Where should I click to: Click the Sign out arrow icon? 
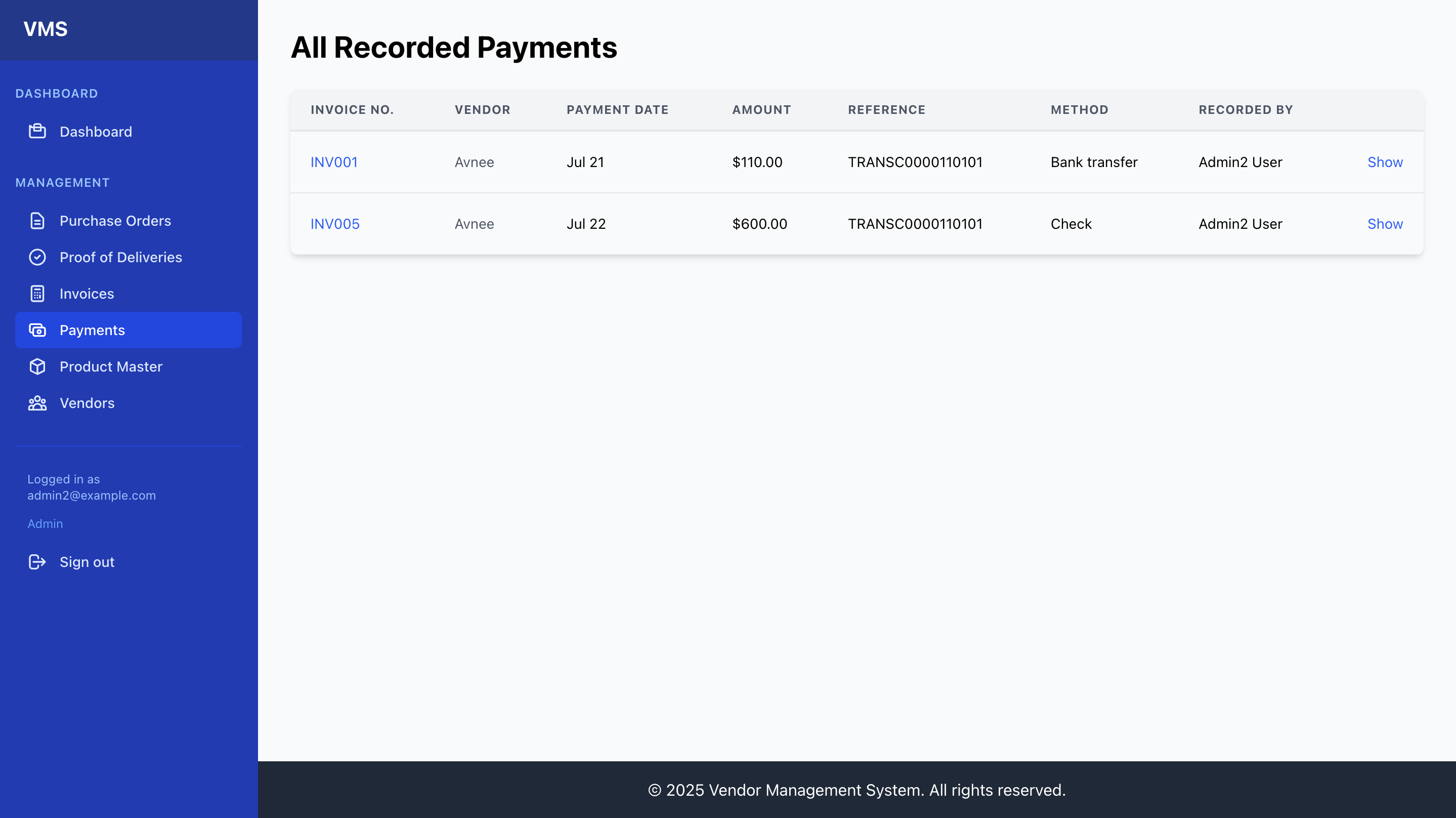tap(37, 562)
